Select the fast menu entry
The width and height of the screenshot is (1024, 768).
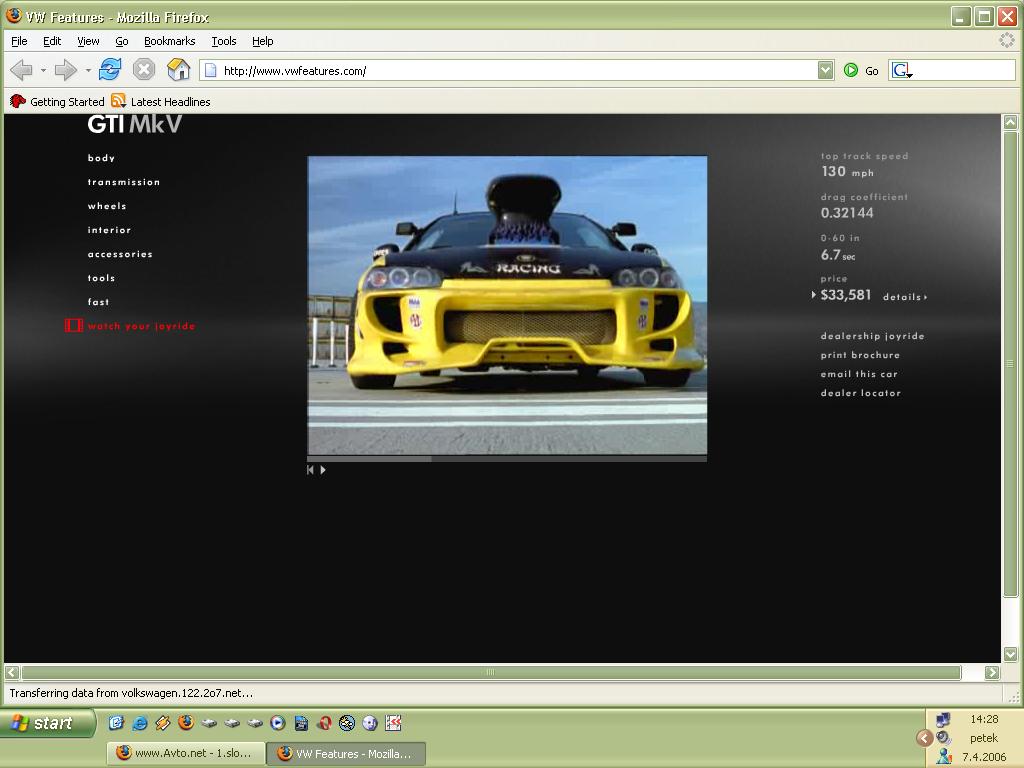[x=99, y=302]
